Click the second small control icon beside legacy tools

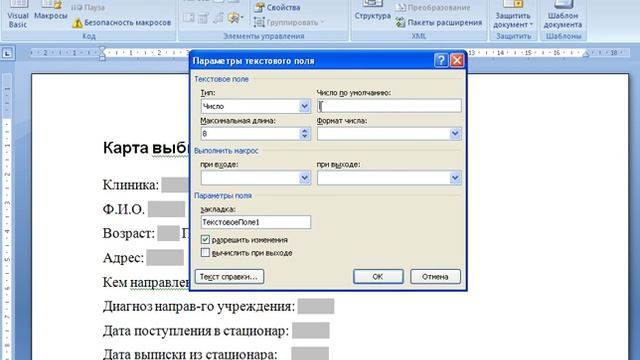[203, 18]
